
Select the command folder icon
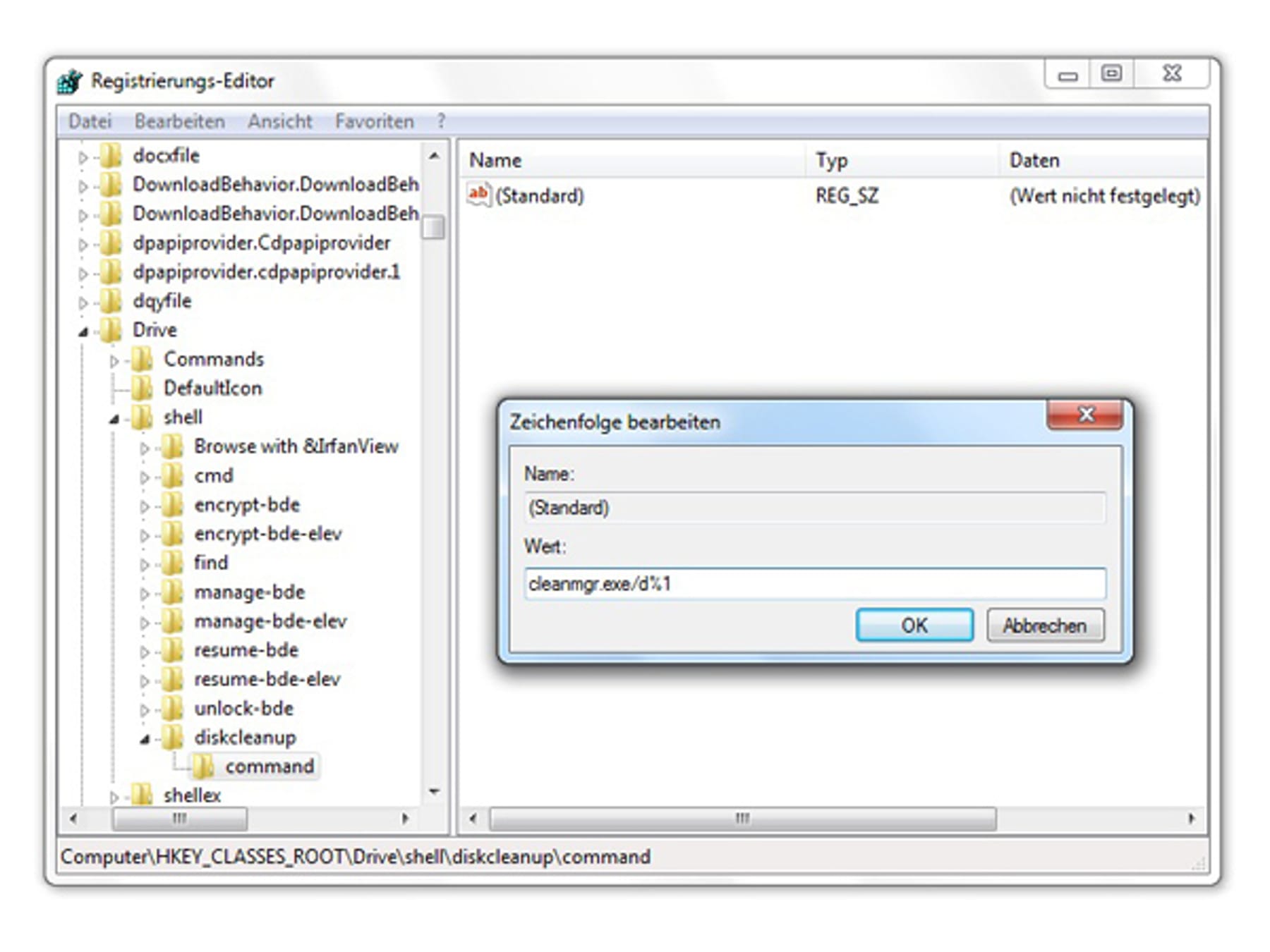[203, 767]
